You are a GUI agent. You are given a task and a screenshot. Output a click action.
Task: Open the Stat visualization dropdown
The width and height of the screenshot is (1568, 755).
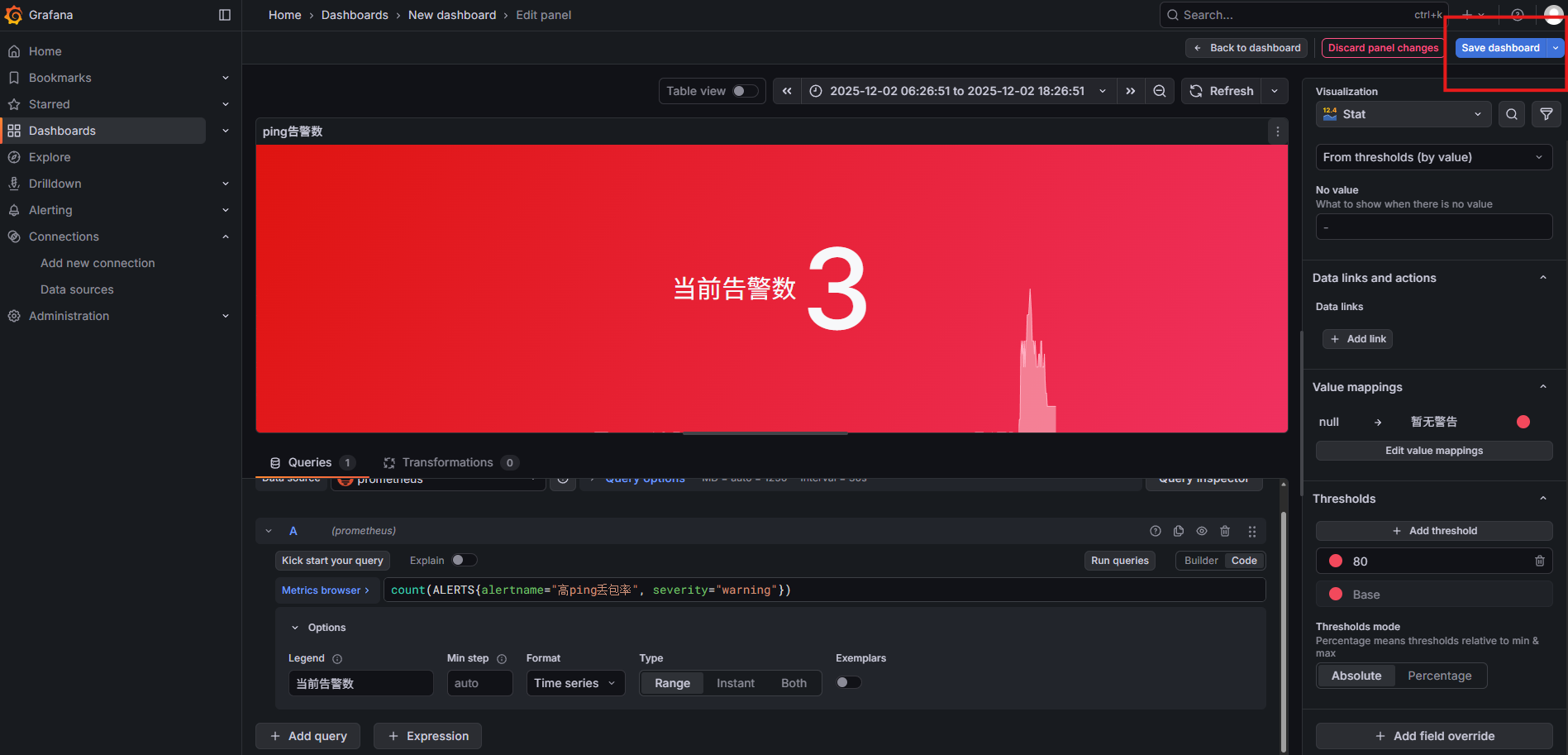(1403, 114)
